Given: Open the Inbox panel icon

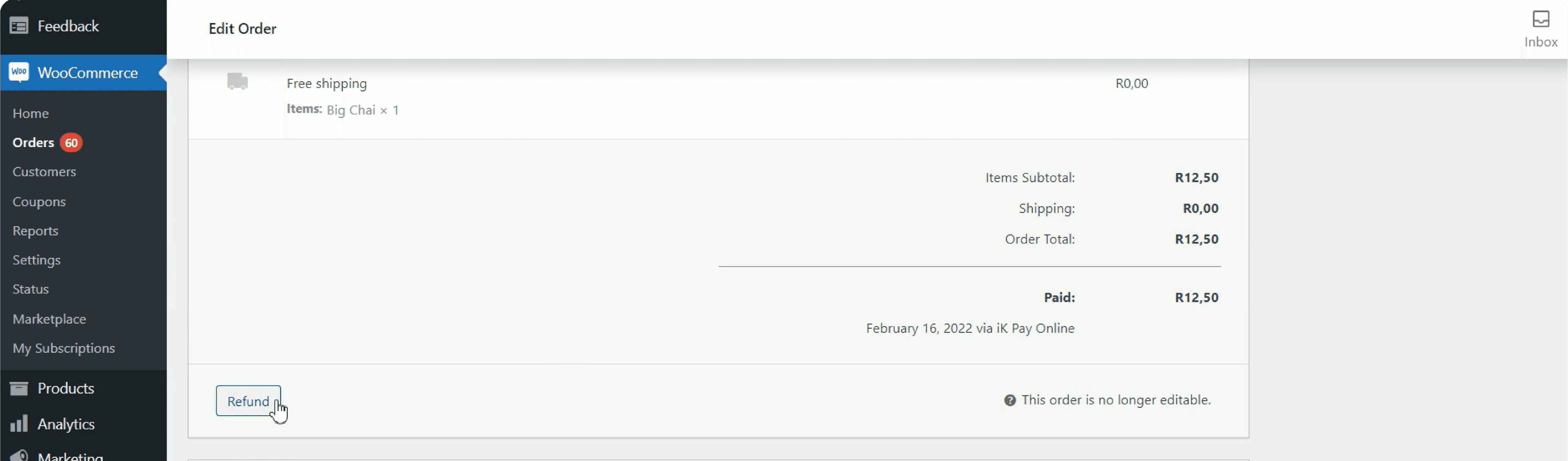Looking at the screenshot, I should (1541, 20).
